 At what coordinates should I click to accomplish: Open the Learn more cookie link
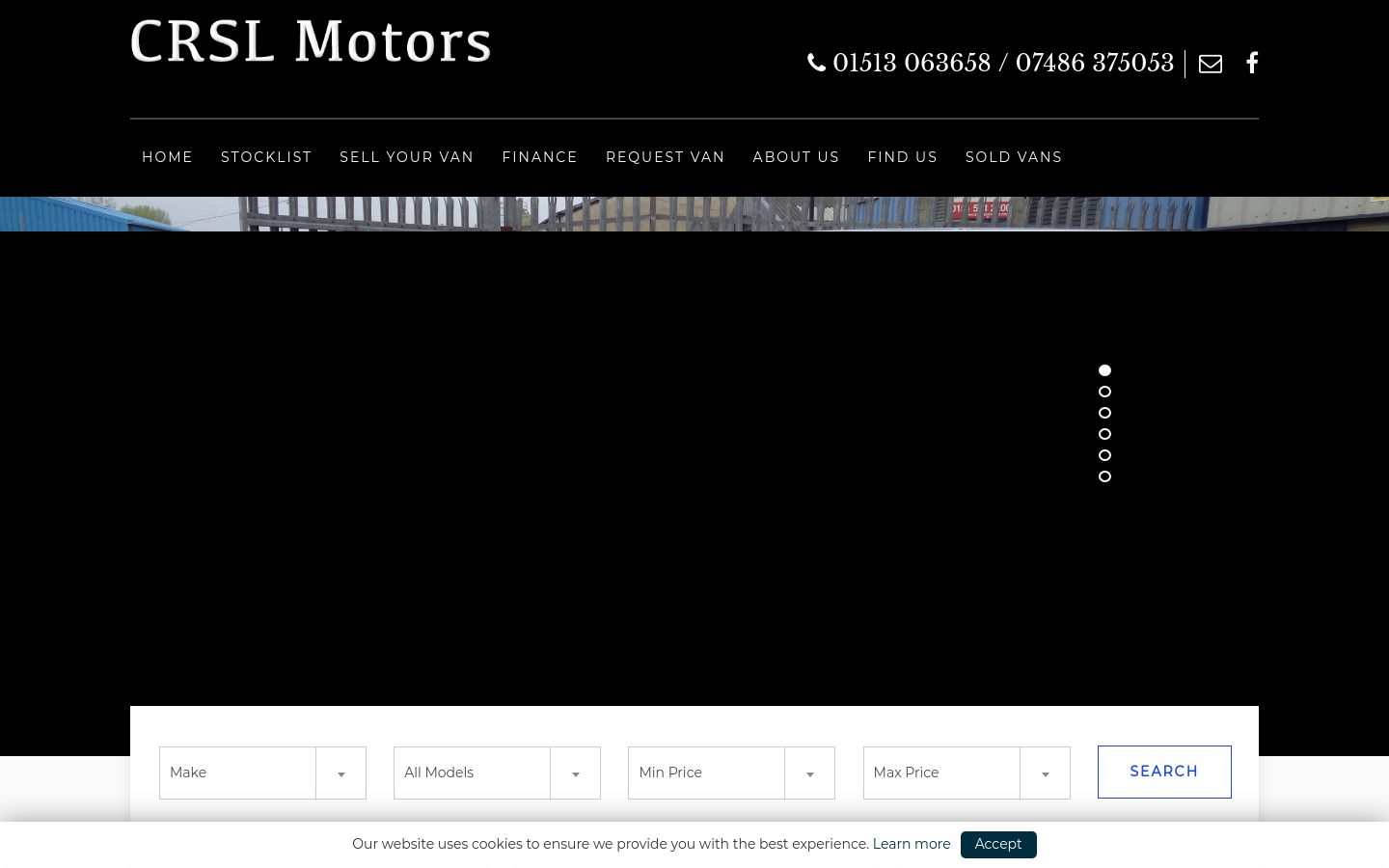pyautogui.click(x=912, y=844)
